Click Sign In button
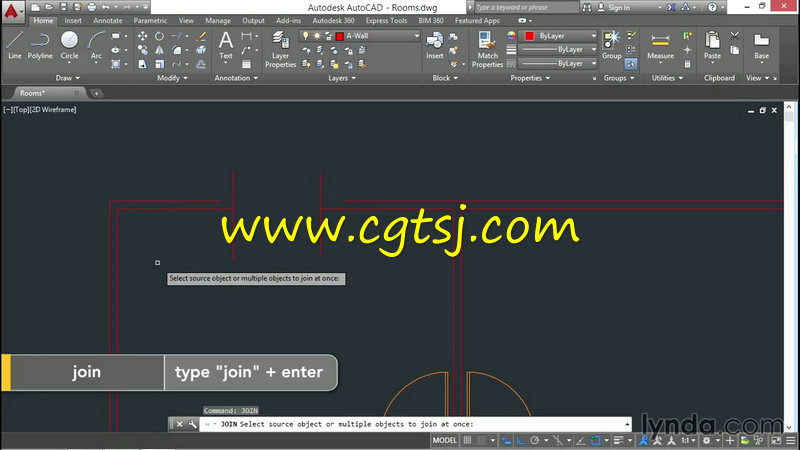The image size is (800, 450). coord(614,7)
